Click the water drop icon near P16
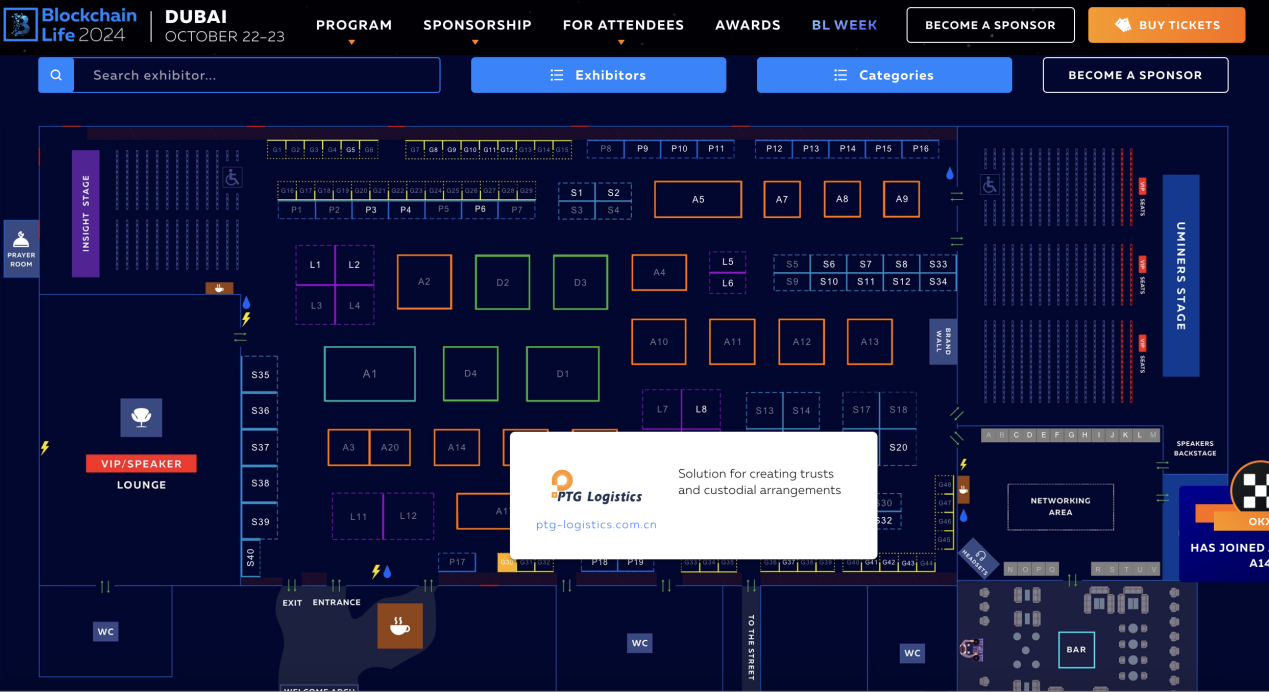1269x692 pixels. click(949, 173)
